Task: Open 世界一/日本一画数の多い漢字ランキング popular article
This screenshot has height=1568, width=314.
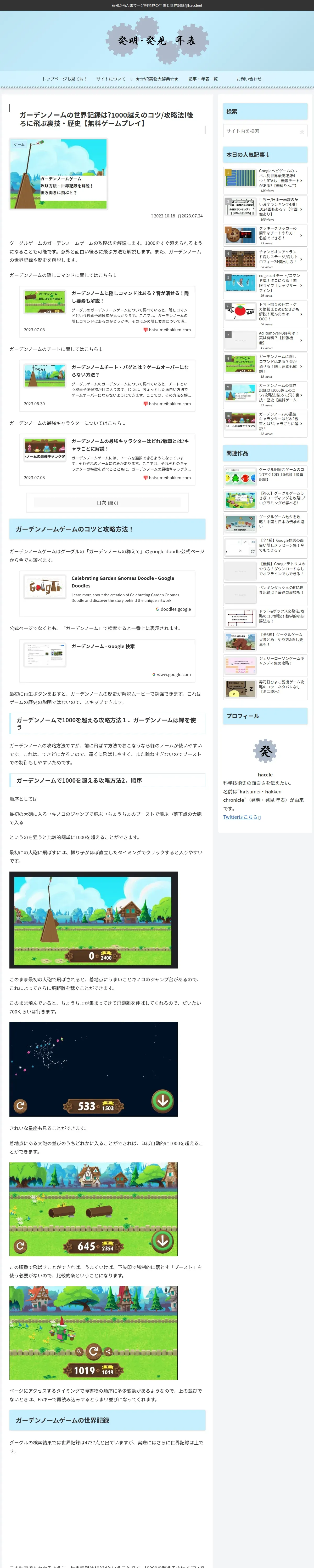Action: pyautogui.click(x=265, y=209)
